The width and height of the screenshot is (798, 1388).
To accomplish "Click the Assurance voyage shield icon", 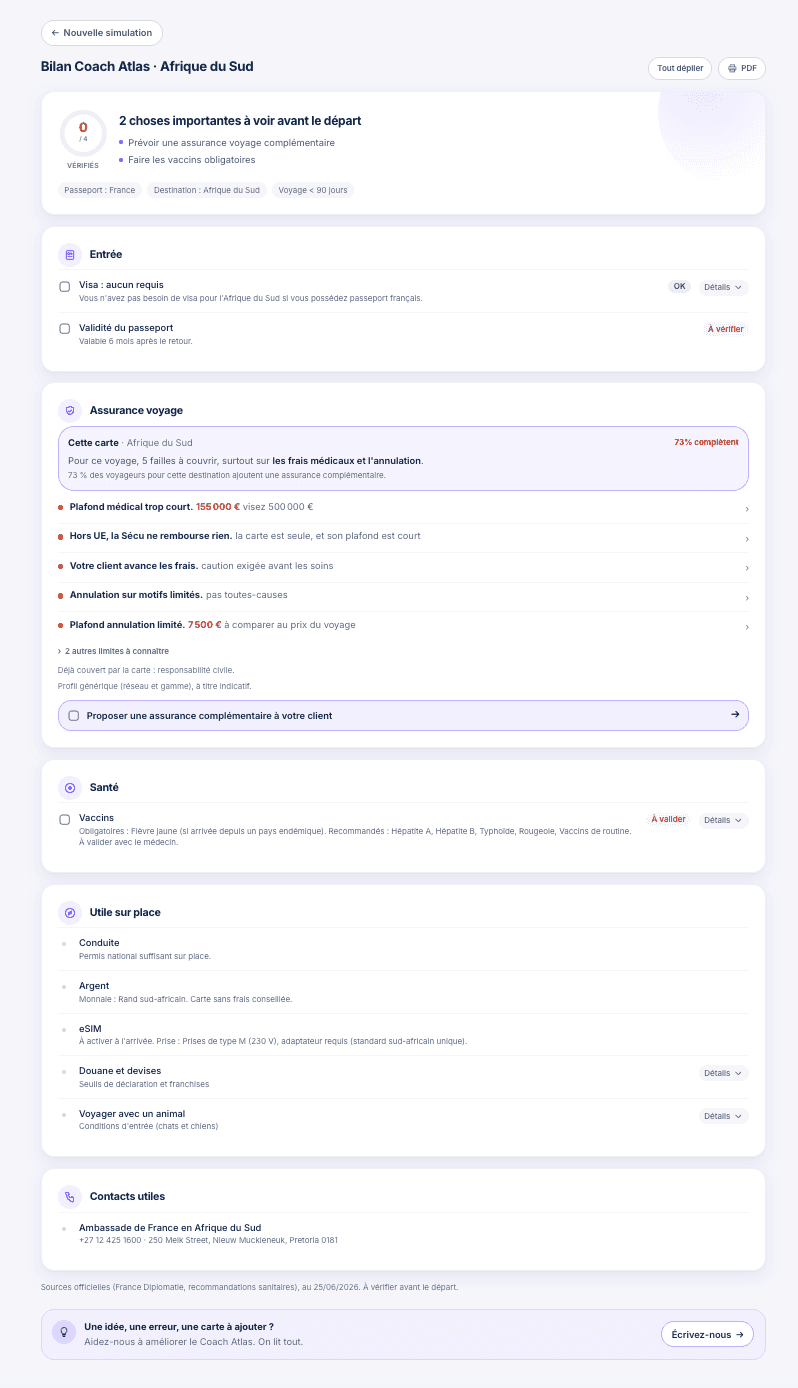I will click(x=70, y=411).
